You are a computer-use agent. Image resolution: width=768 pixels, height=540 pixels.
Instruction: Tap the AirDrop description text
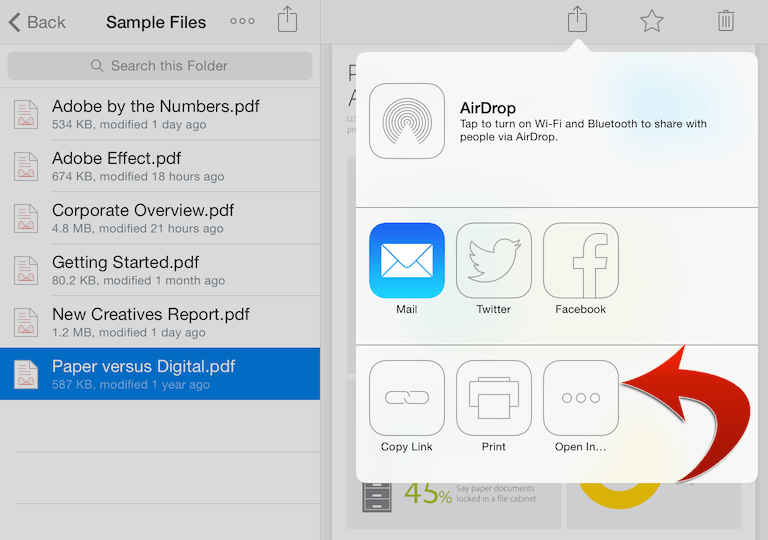pyautogui.click(x=583, y=130)
